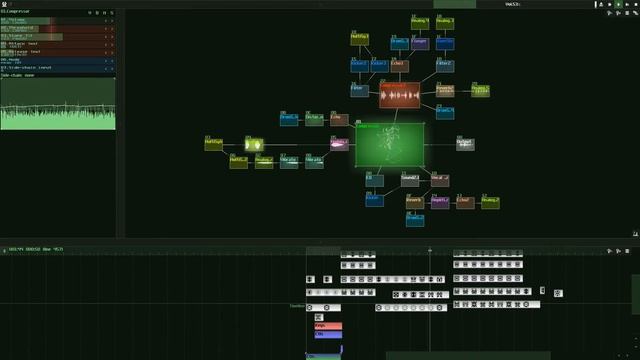Screen dimensions: 640x360
Task: Select the large green MetaModule node
Action: tap(389, 144)
